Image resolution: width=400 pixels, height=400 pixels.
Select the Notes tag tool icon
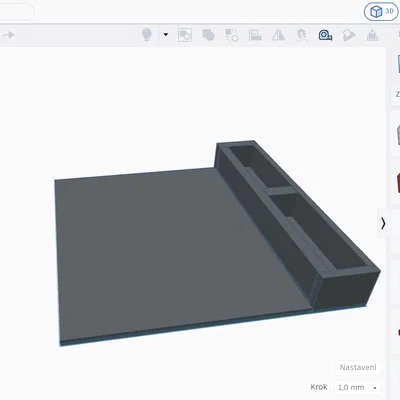(x=349, y=35)
